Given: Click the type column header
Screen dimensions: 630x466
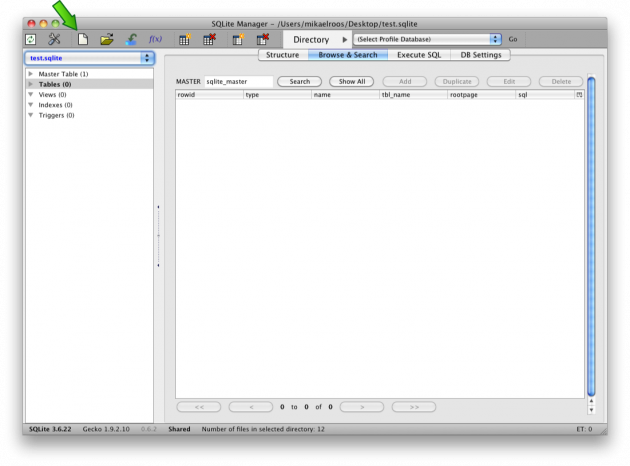Looking at the screenshot, I should pos(278,95).
